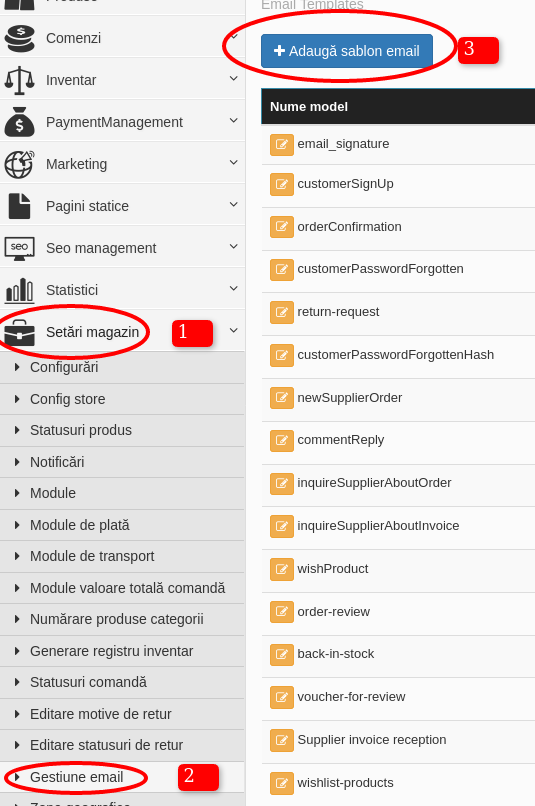The width and height of the screenshot is (535, 806).
Task: Click the wishProduct template name
Action: coord(333,569)
